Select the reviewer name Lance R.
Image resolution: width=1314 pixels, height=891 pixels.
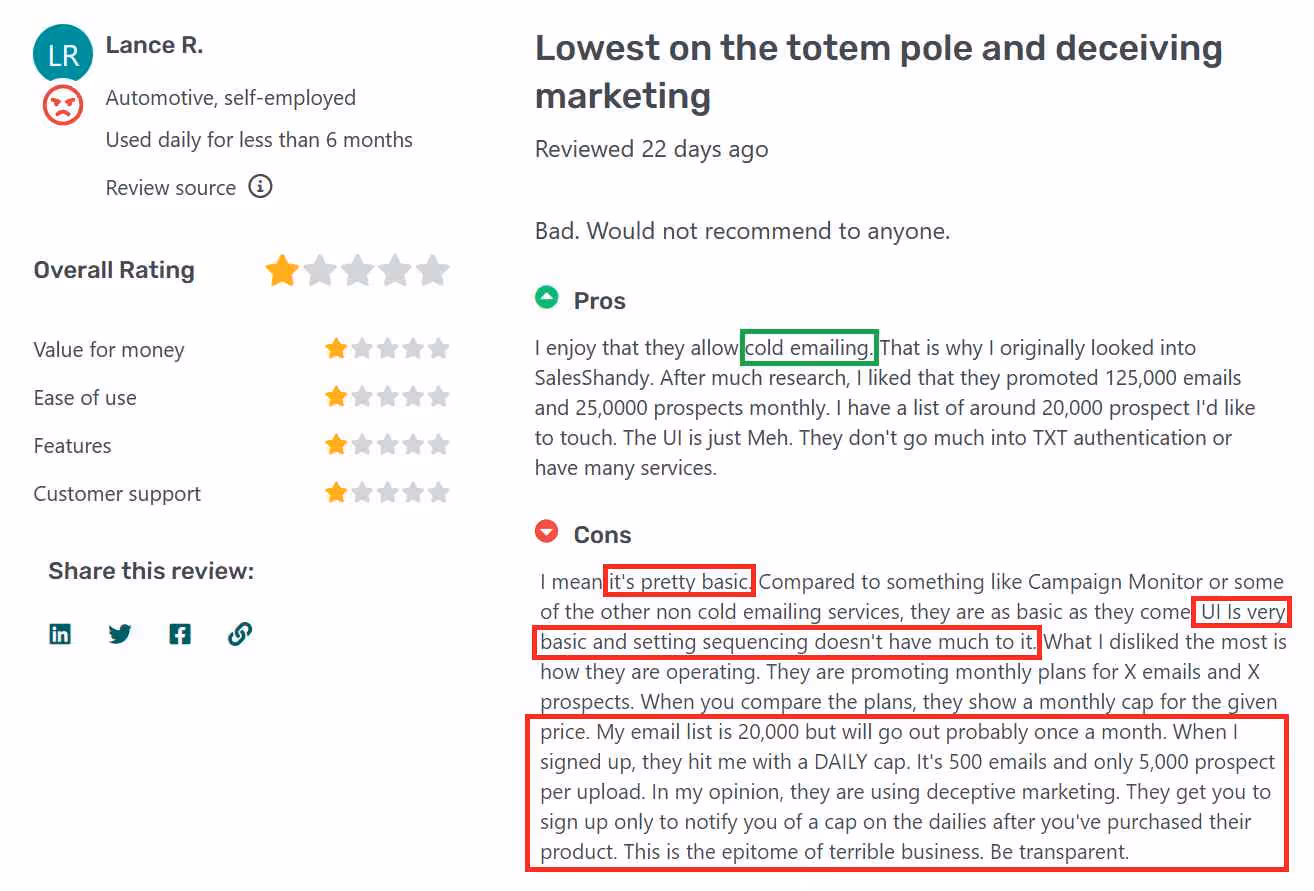[x=155, y=44]
